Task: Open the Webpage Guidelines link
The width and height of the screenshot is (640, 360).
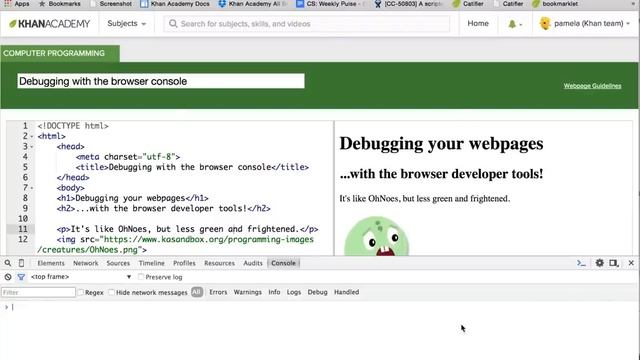Action: point(592,86)
